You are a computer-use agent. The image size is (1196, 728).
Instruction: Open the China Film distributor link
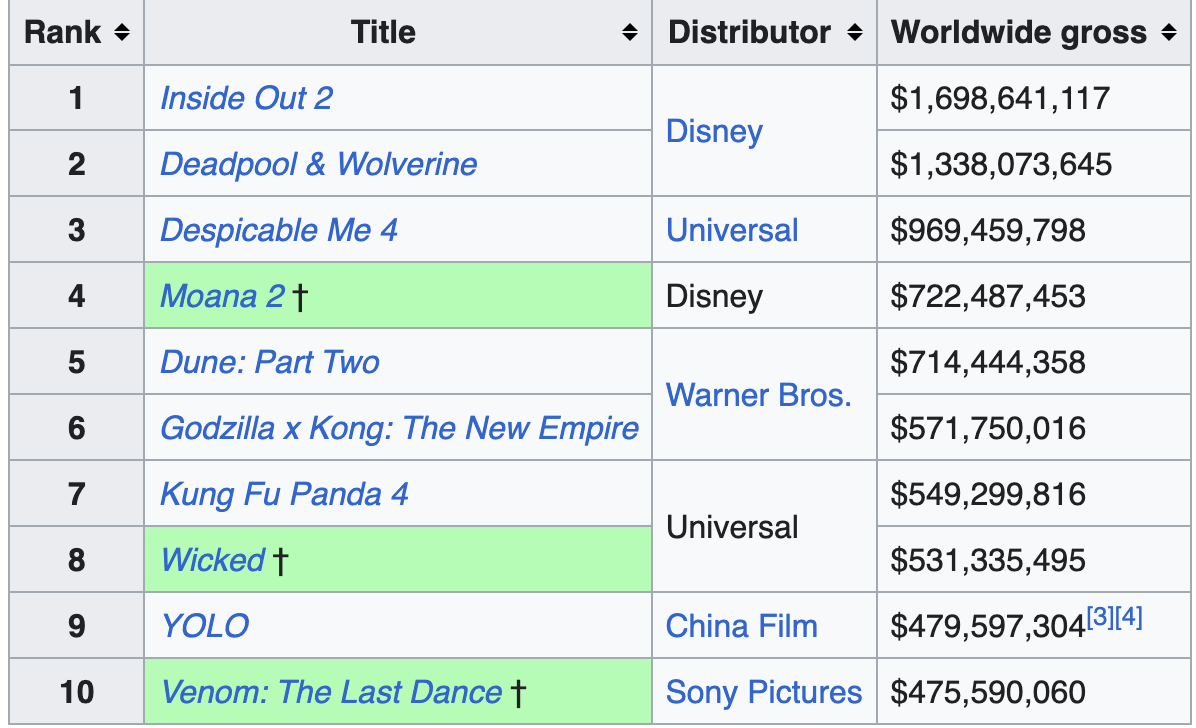pos(741,627)
